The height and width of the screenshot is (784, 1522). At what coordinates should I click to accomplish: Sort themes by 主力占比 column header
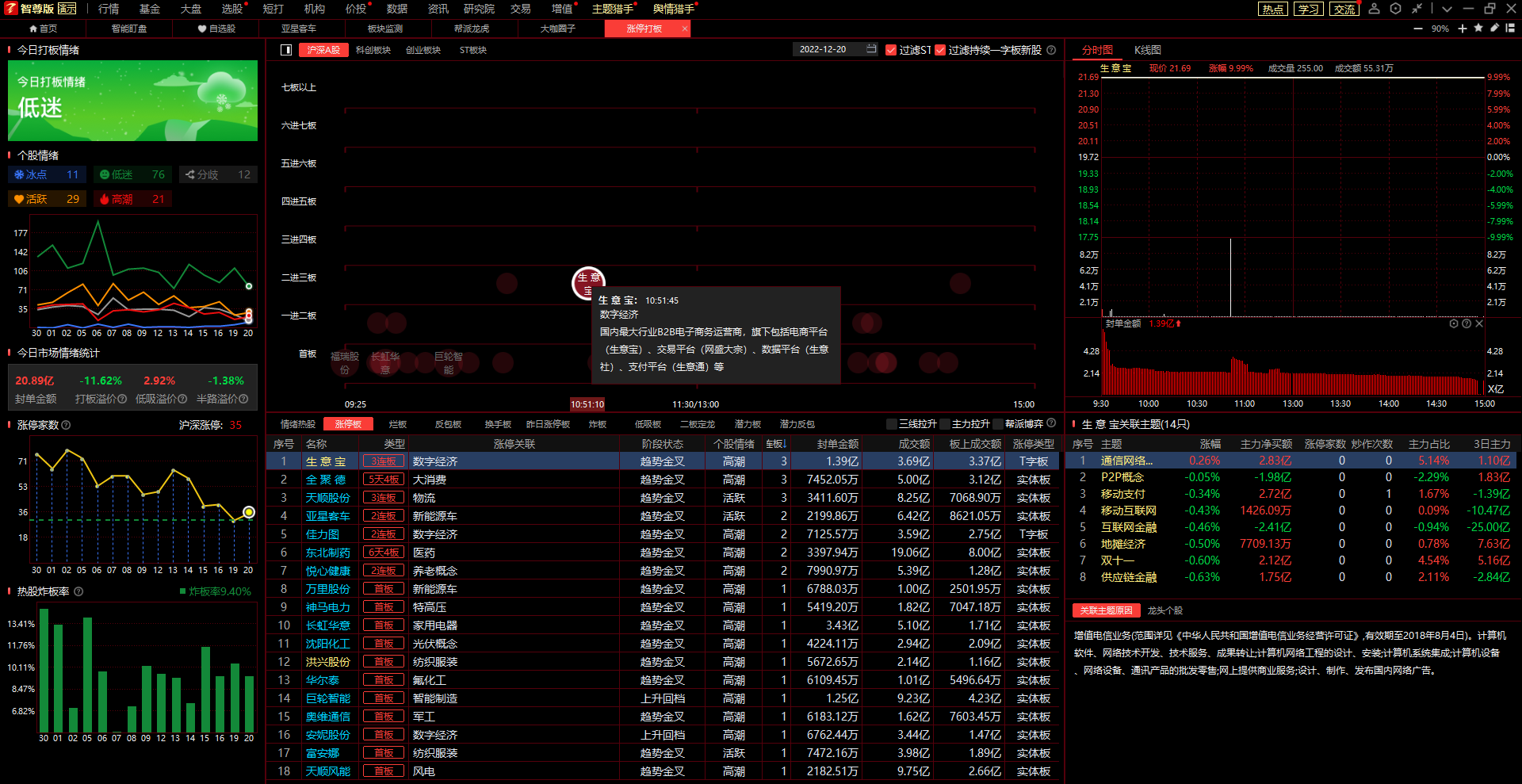1429,444
